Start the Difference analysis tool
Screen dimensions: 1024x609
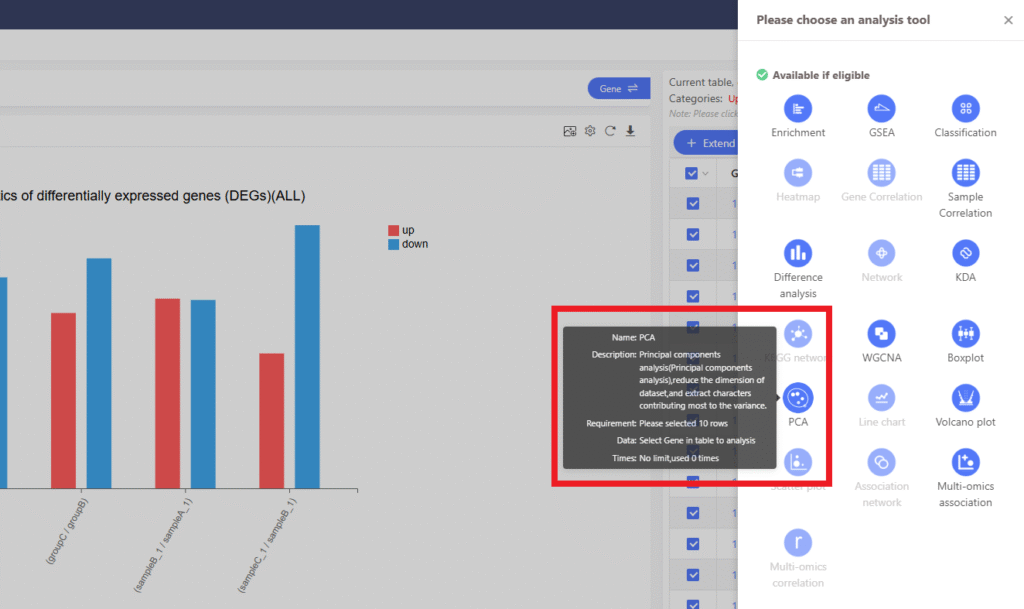click(x=798, y=253)
